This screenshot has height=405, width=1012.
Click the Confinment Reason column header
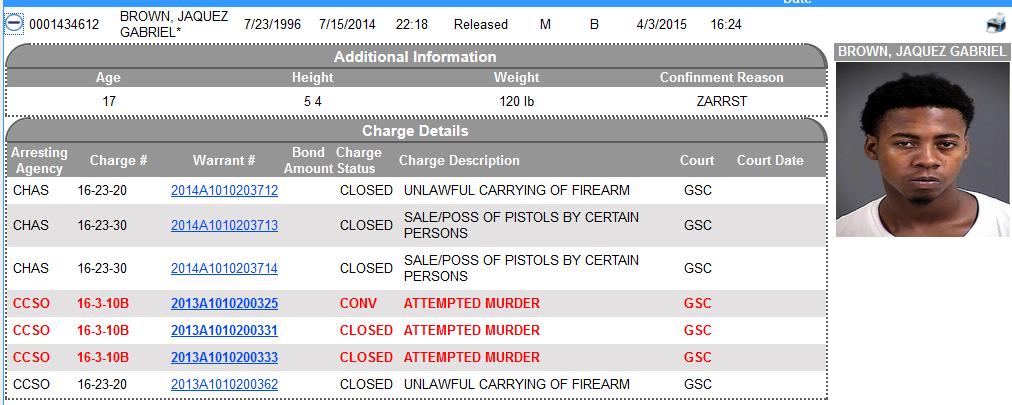(722, 77)
